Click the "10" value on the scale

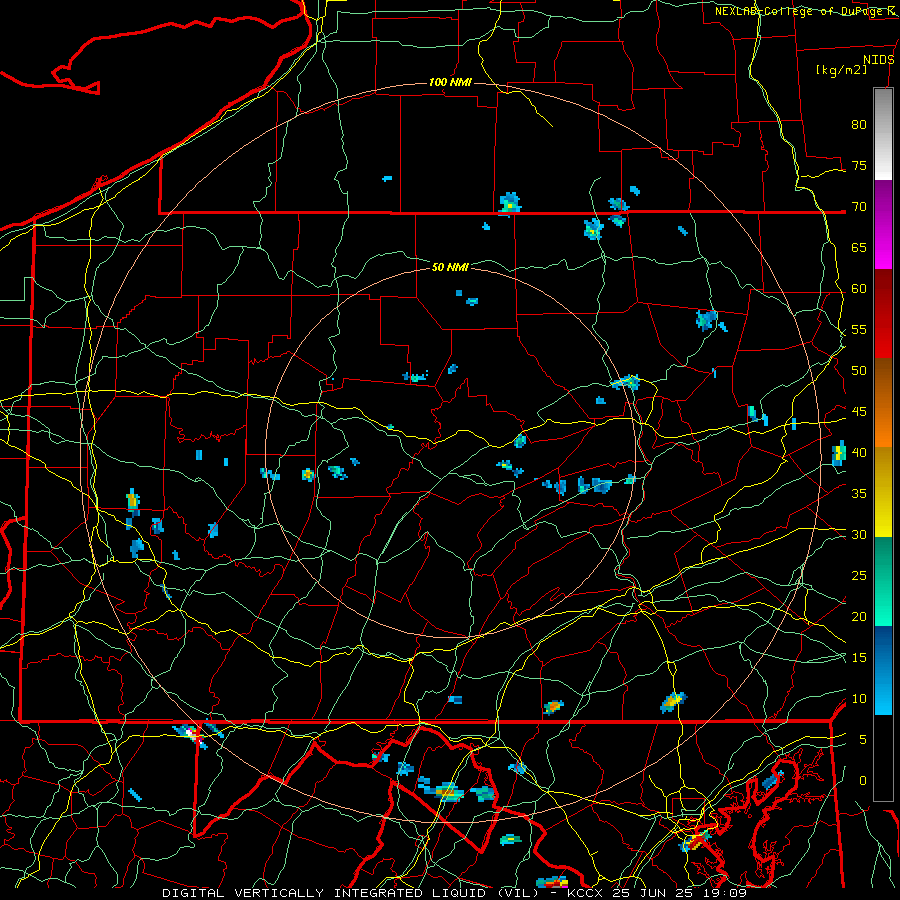[859, 699]
